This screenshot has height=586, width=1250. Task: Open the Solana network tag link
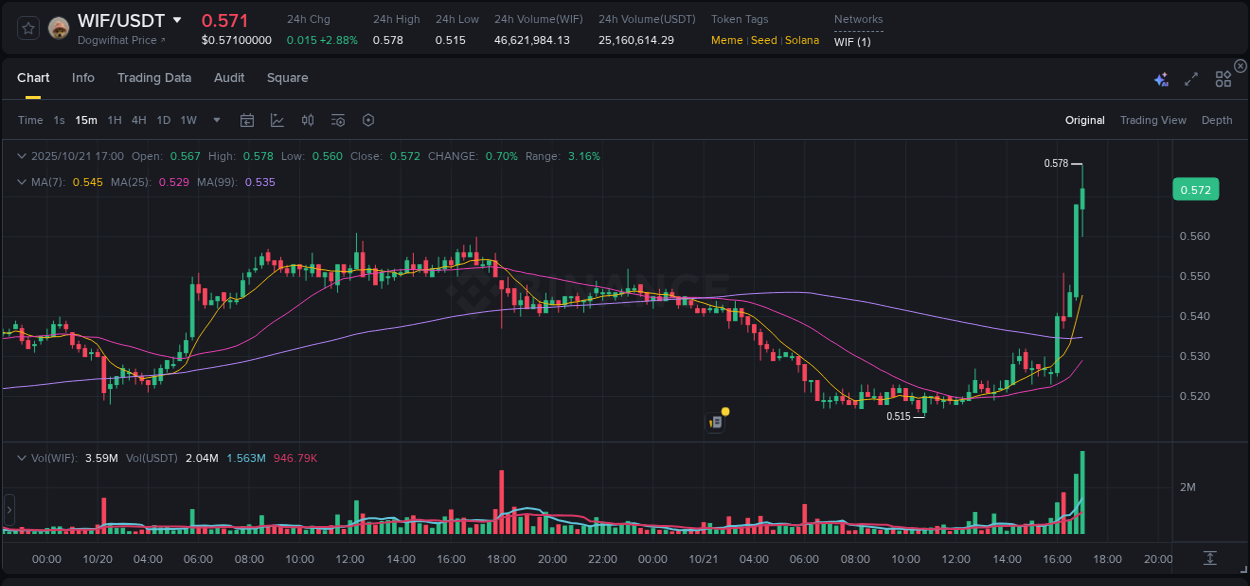click(x=801, y=40)
